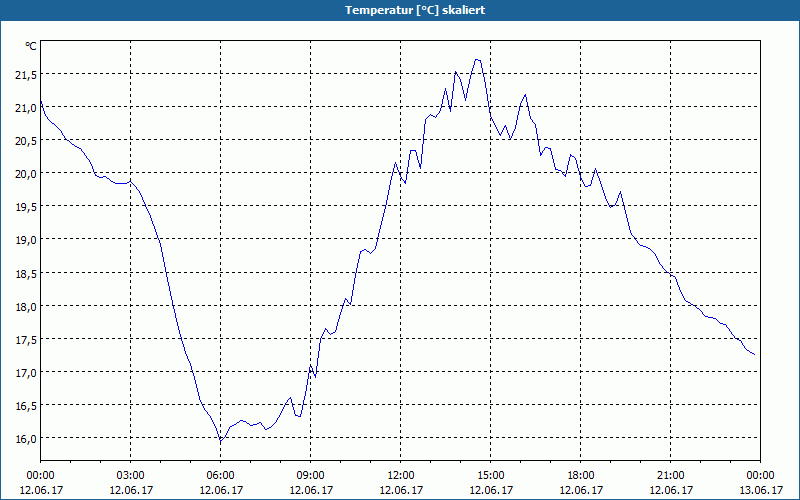Click the 16,5 y-axis label
The width and height of the screenshot is (800, 500).
click(26, 407)
